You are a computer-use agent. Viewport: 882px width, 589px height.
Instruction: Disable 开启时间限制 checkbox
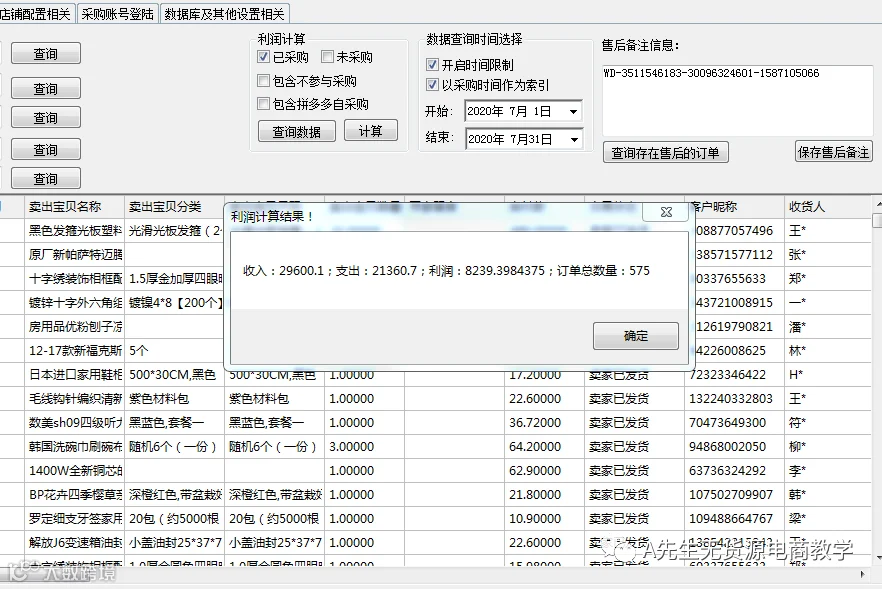click(x=432, y=65)
